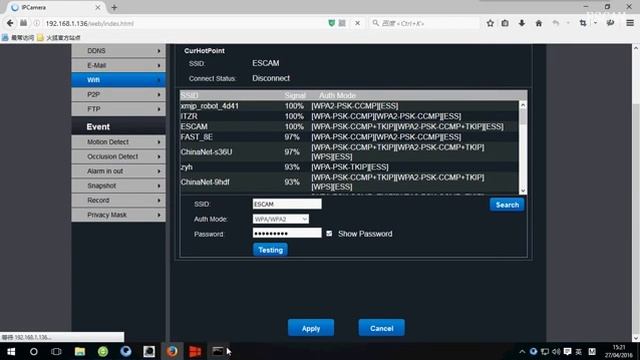Viewport: 640px width, 360px height.
Task: Click the browser search box
Action: (424, 23)
